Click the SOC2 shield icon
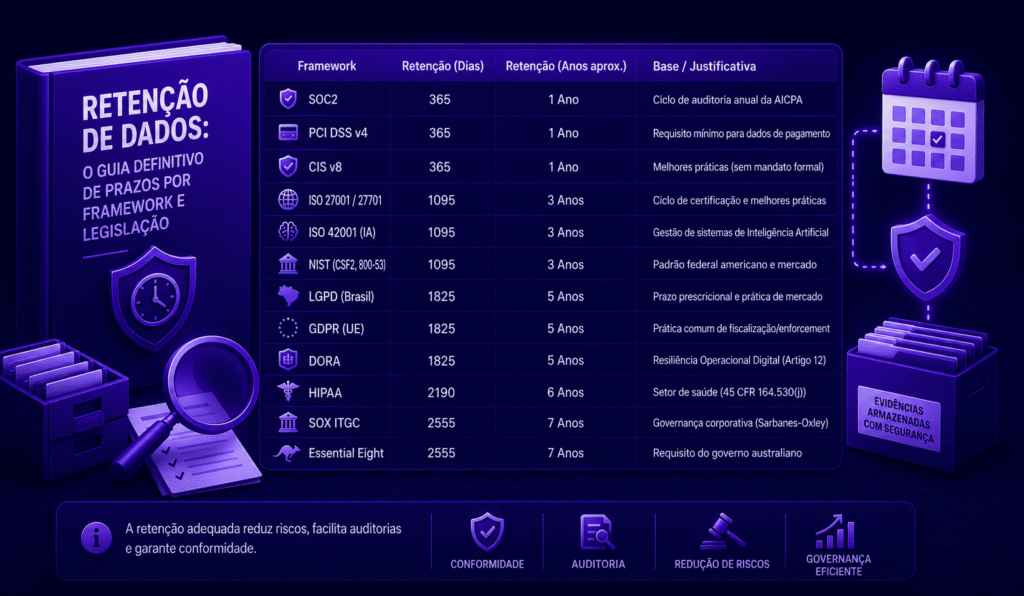This screenshot has height=596, width=1024. point(288,99)
